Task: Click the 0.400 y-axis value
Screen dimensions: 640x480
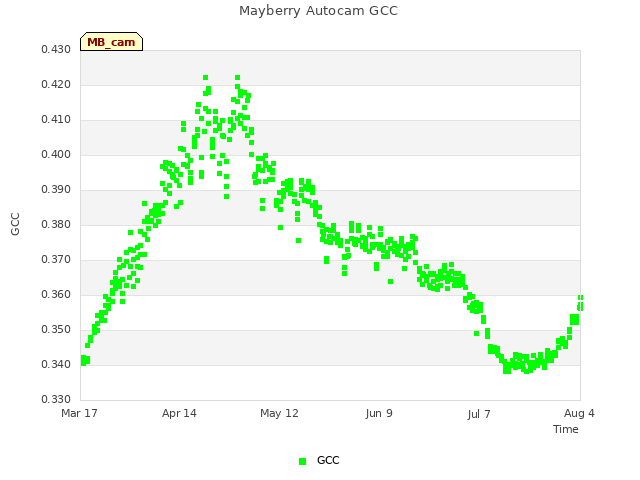Action: (x=56, y=154)
